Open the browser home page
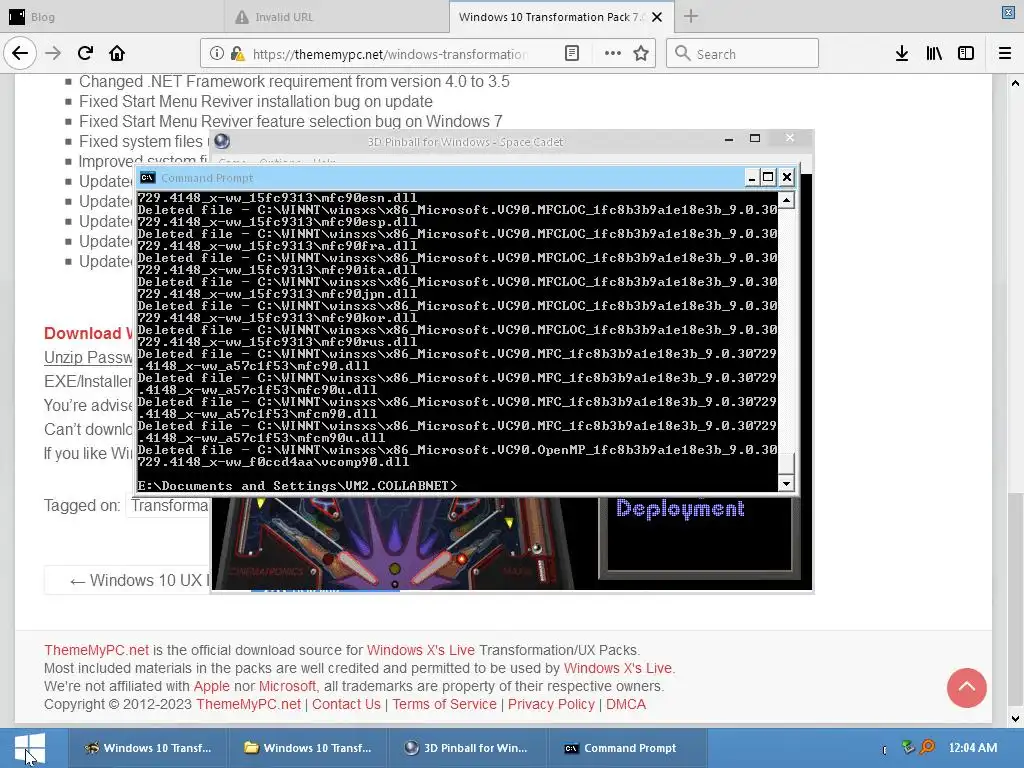This screenshot has width=1024, height=768. coord(117,54)
